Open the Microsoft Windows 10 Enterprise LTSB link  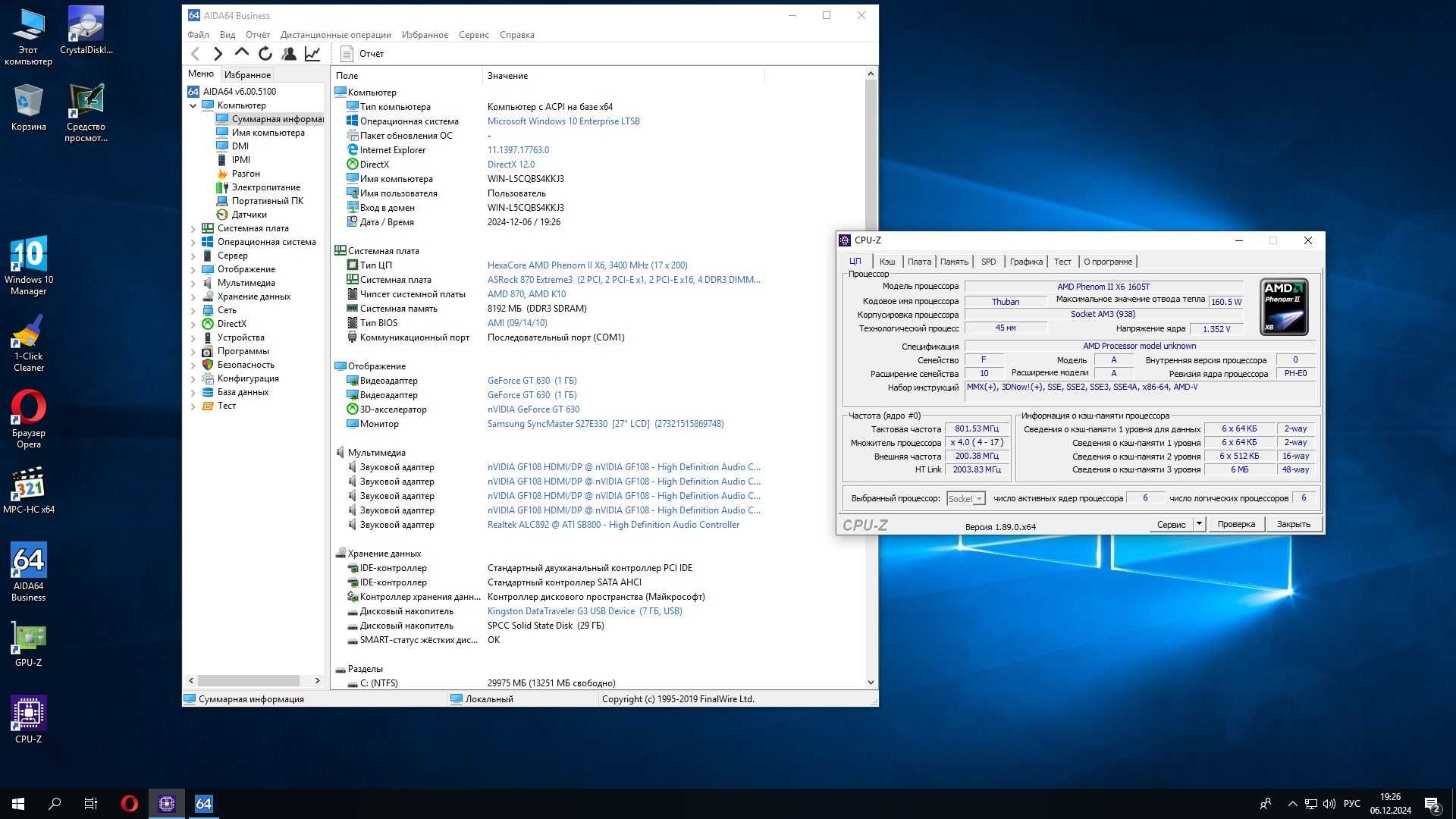[563, 121]
